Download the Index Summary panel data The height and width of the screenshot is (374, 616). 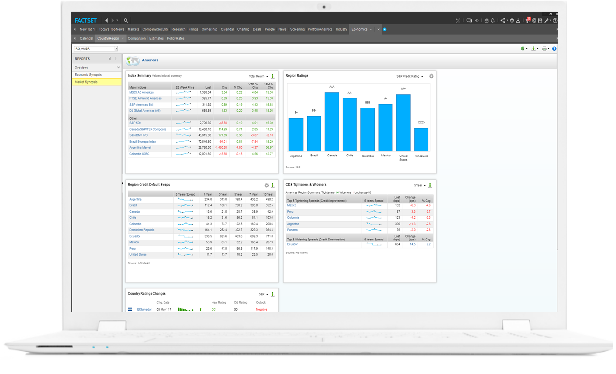[273, 76]
